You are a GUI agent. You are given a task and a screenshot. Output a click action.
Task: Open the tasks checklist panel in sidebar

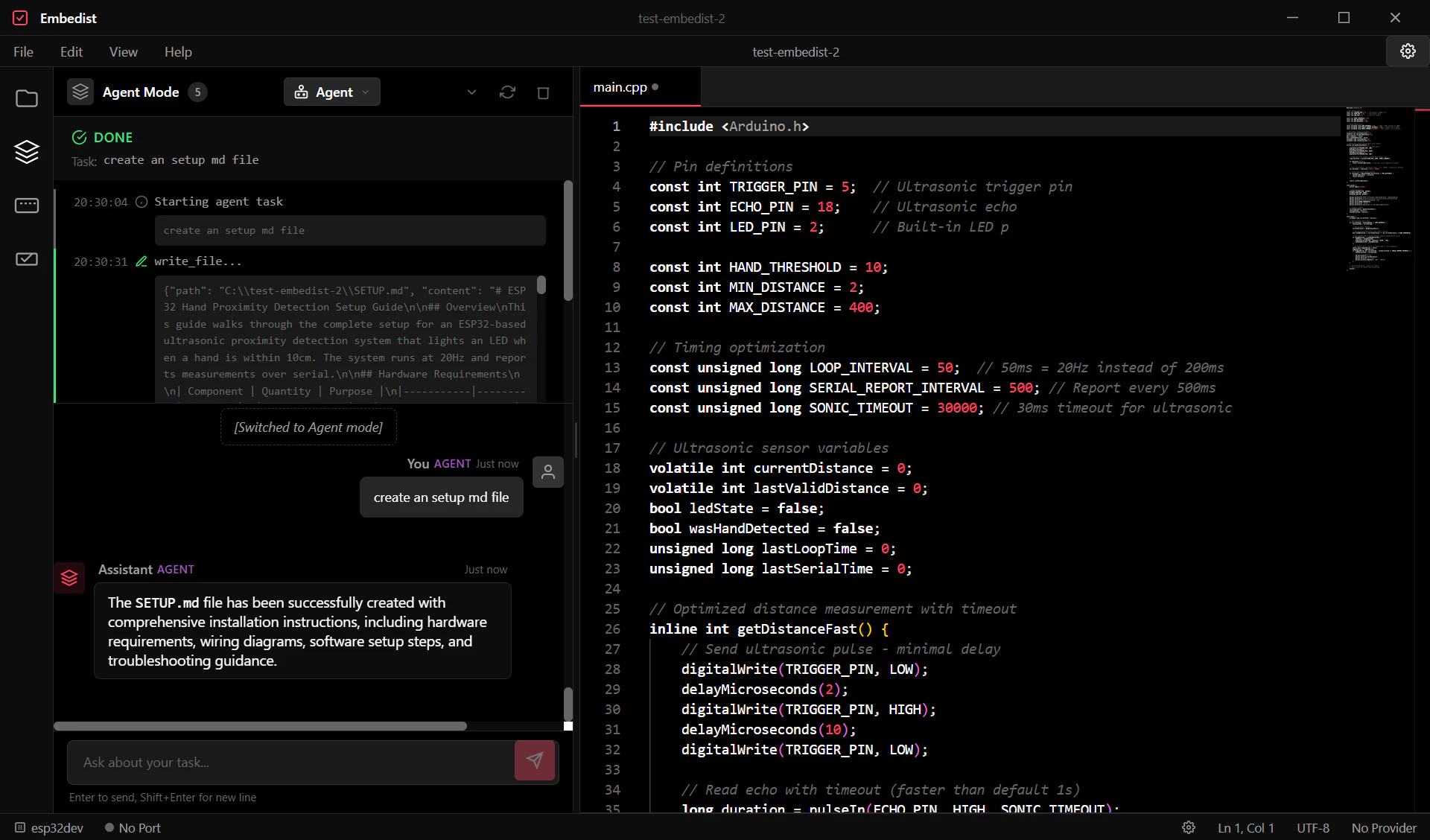(x=27, y=259)
